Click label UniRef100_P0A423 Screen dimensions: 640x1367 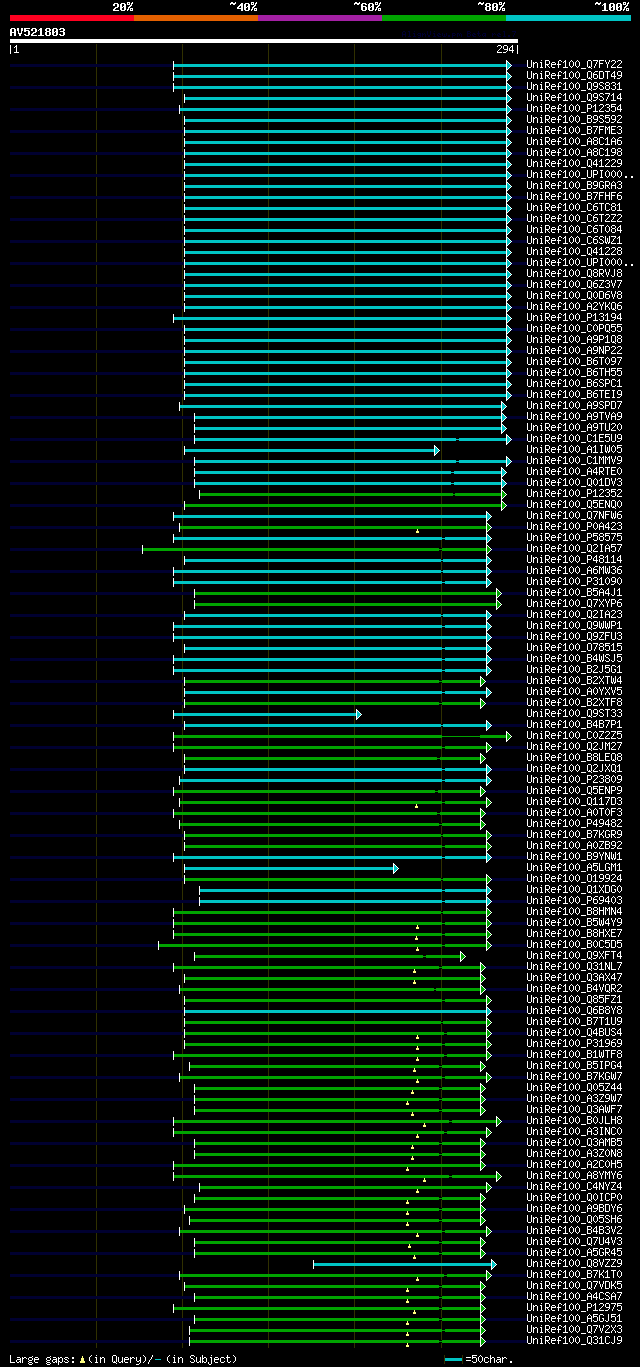pos(574,526)
